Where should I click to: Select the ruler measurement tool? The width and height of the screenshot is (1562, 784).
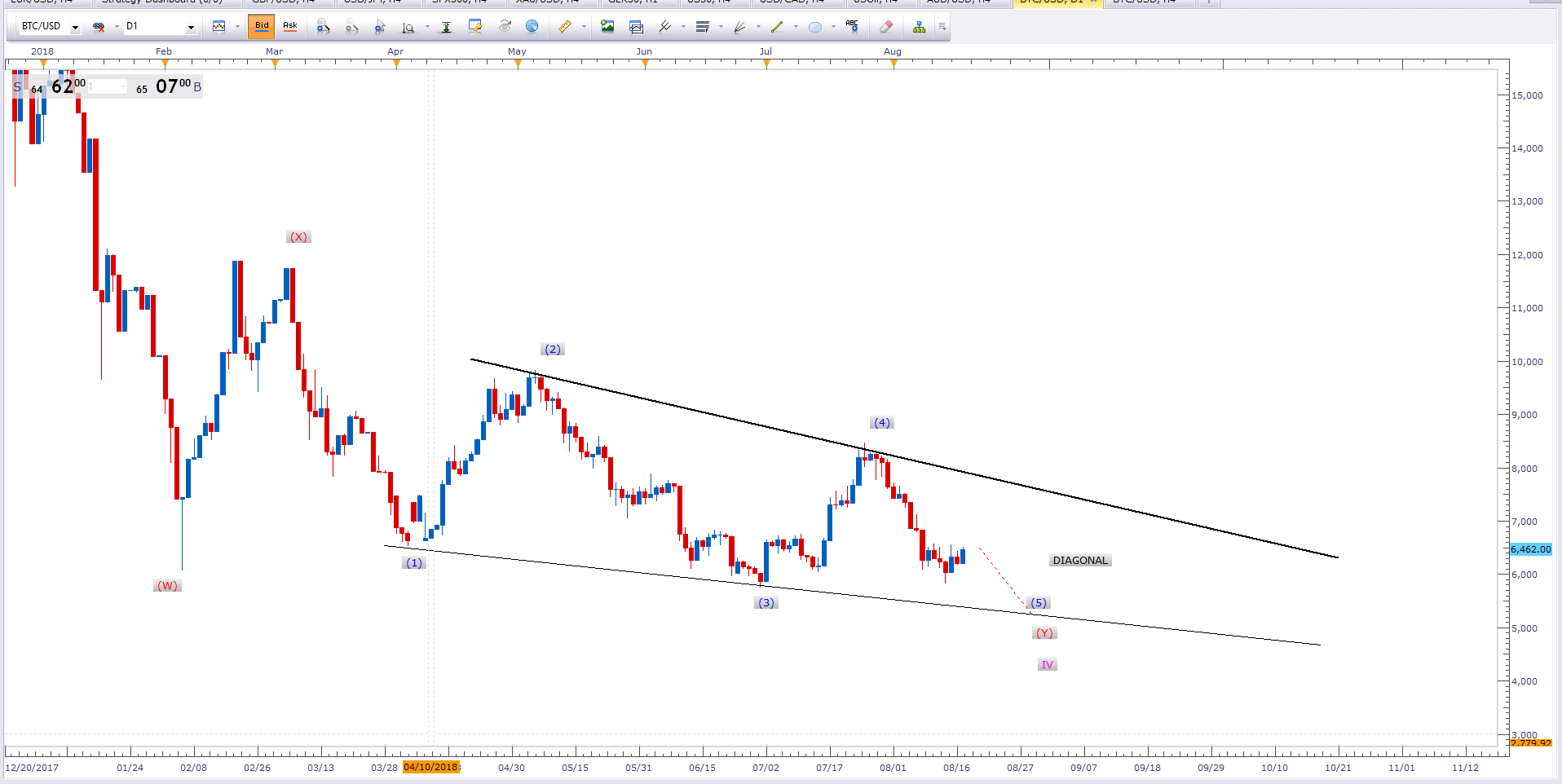[x=564, y=27]
